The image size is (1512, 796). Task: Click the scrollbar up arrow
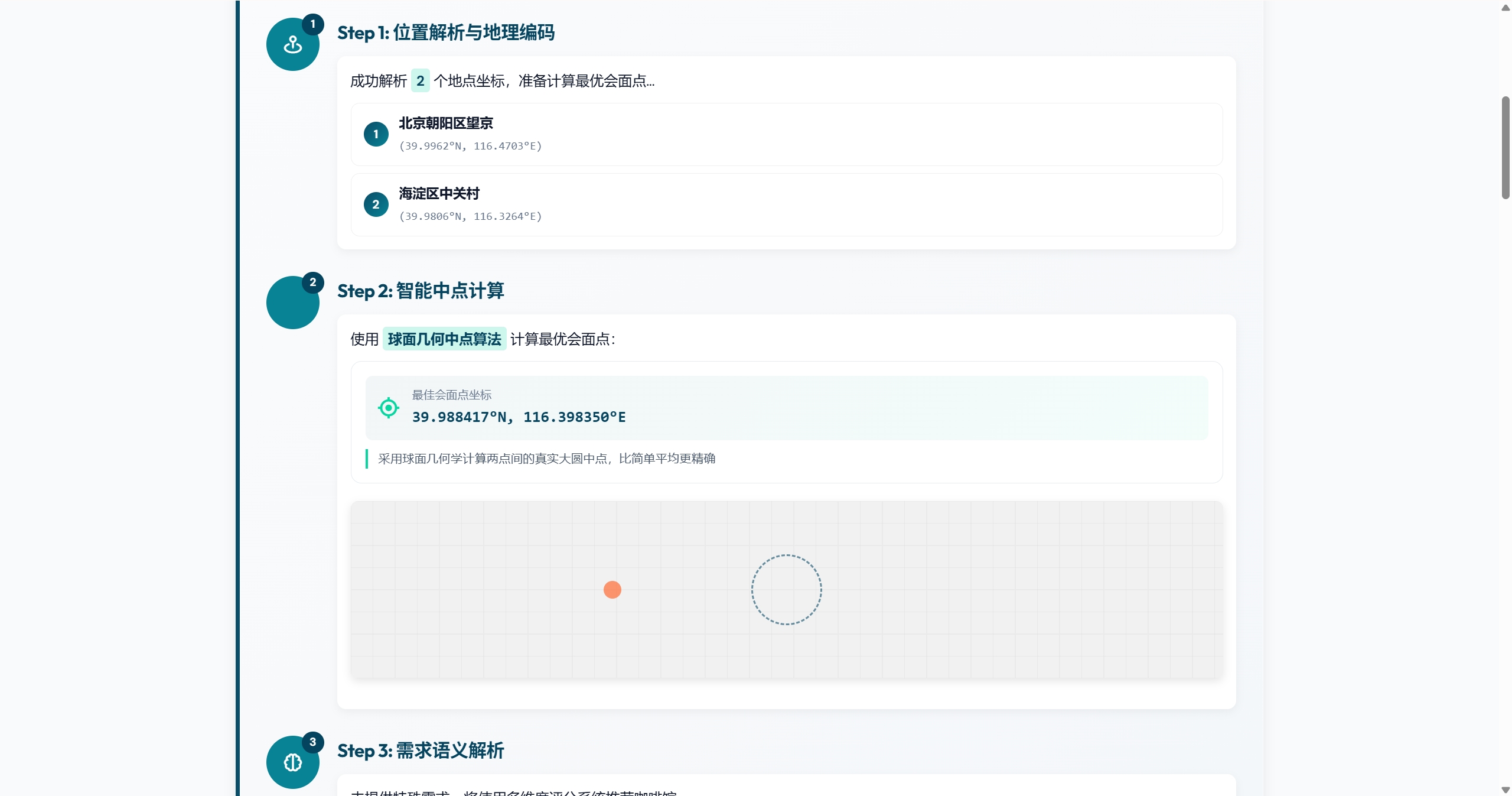1506,7
